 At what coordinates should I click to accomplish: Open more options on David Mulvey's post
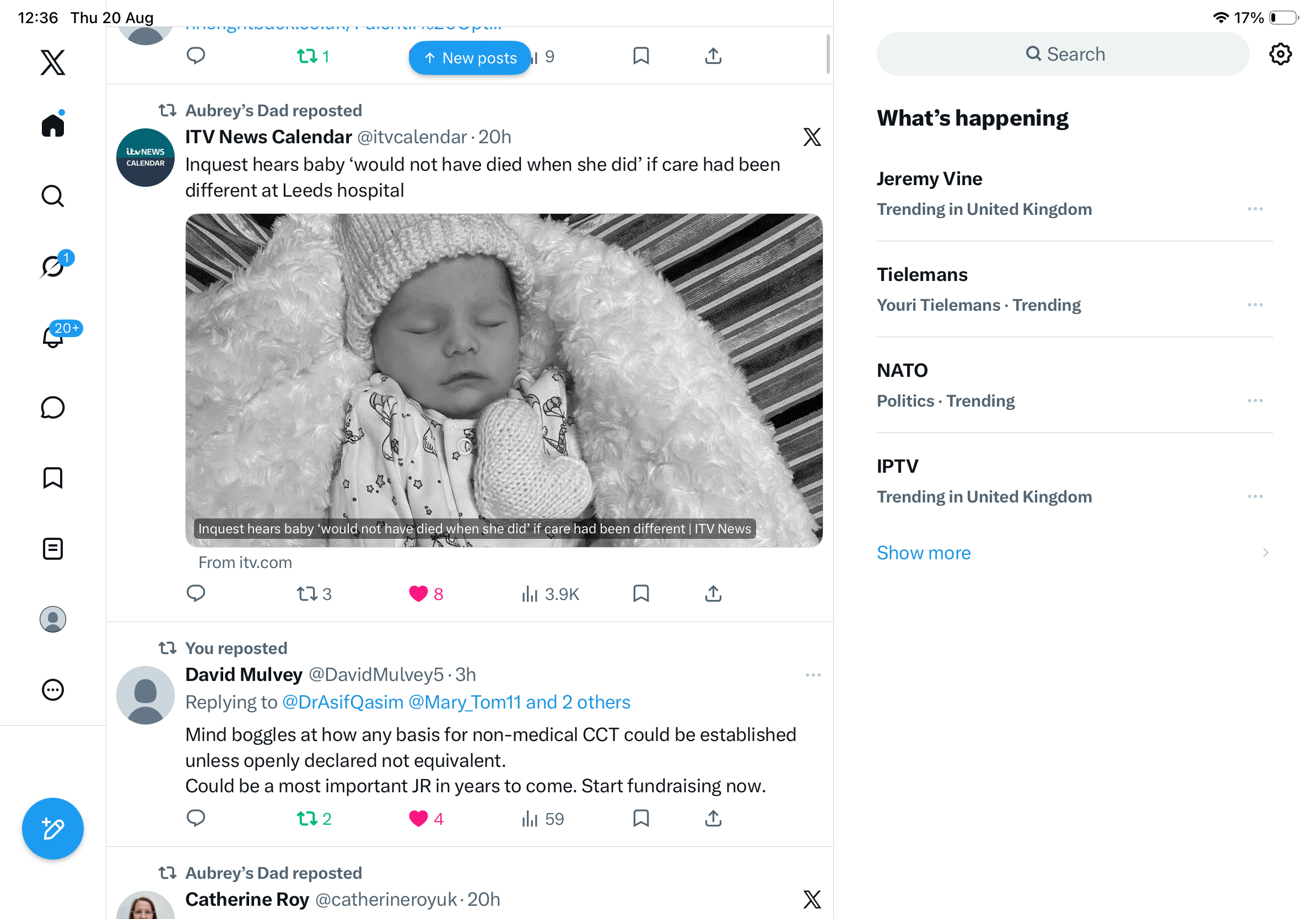pyautogui.click(x=813, y=675)
